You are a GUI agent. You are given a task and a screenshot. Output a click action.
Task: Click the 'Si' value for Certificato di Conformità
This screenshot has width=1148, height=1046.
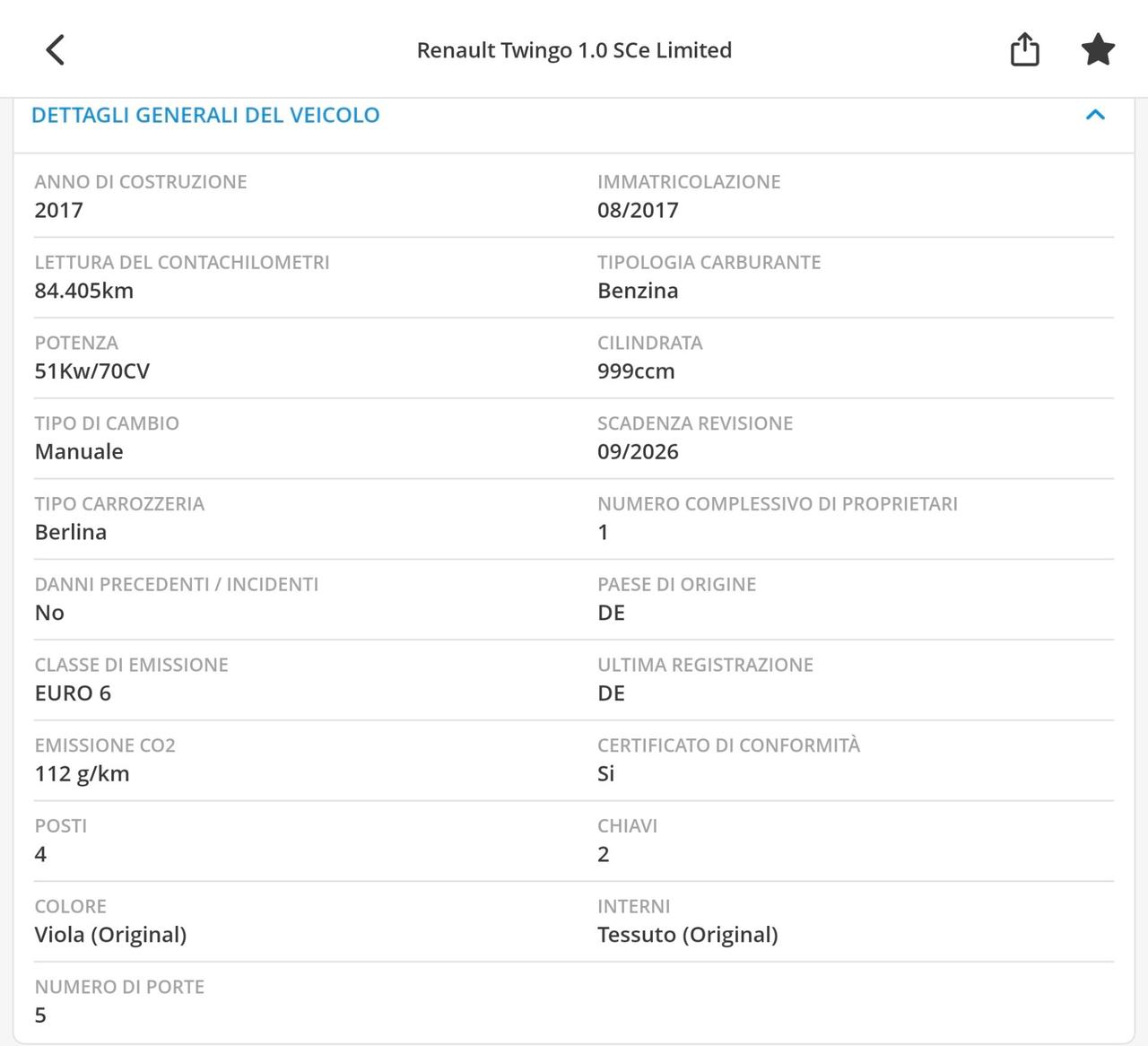[x=606, y=773]
